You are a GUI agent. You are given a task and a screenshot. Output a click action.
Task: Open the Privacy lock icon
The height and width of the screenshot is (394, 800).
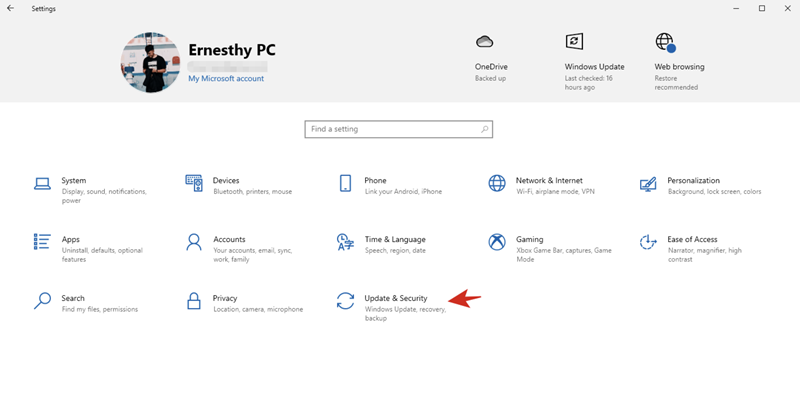pyautogui.click(x=193, y=301)
